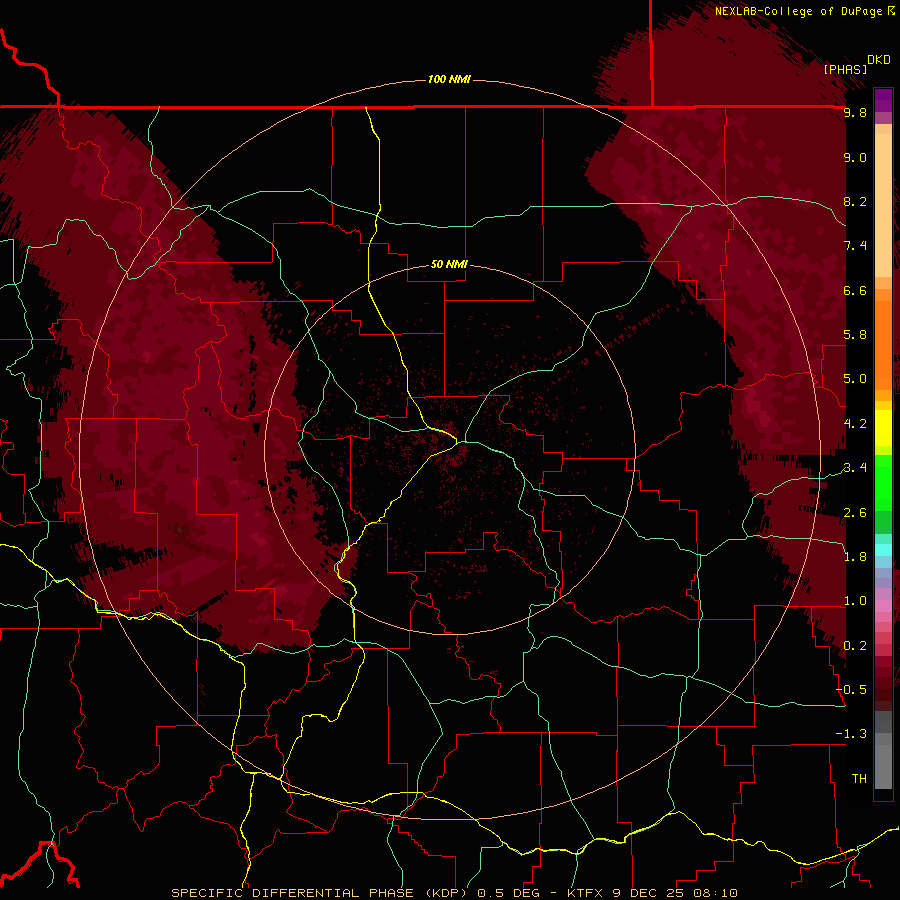
Task: Click the -0.5 legend value
Action: coord(852,690)
